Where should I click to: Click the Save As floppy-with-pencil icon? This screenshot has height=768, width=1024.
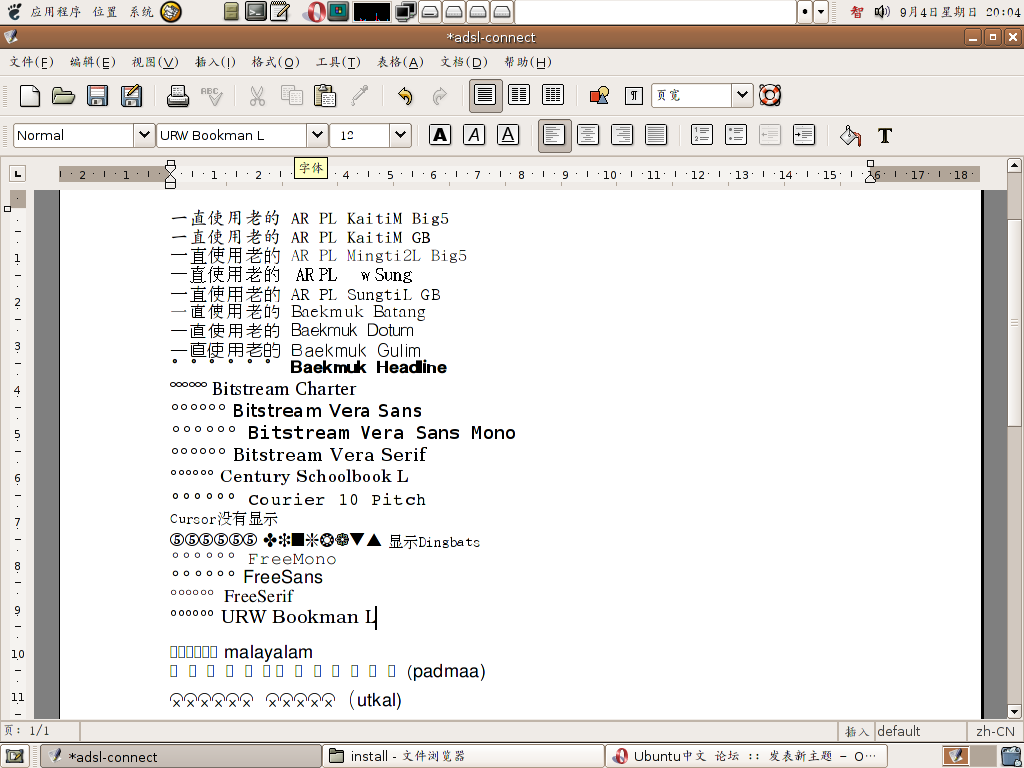[131, 95]
